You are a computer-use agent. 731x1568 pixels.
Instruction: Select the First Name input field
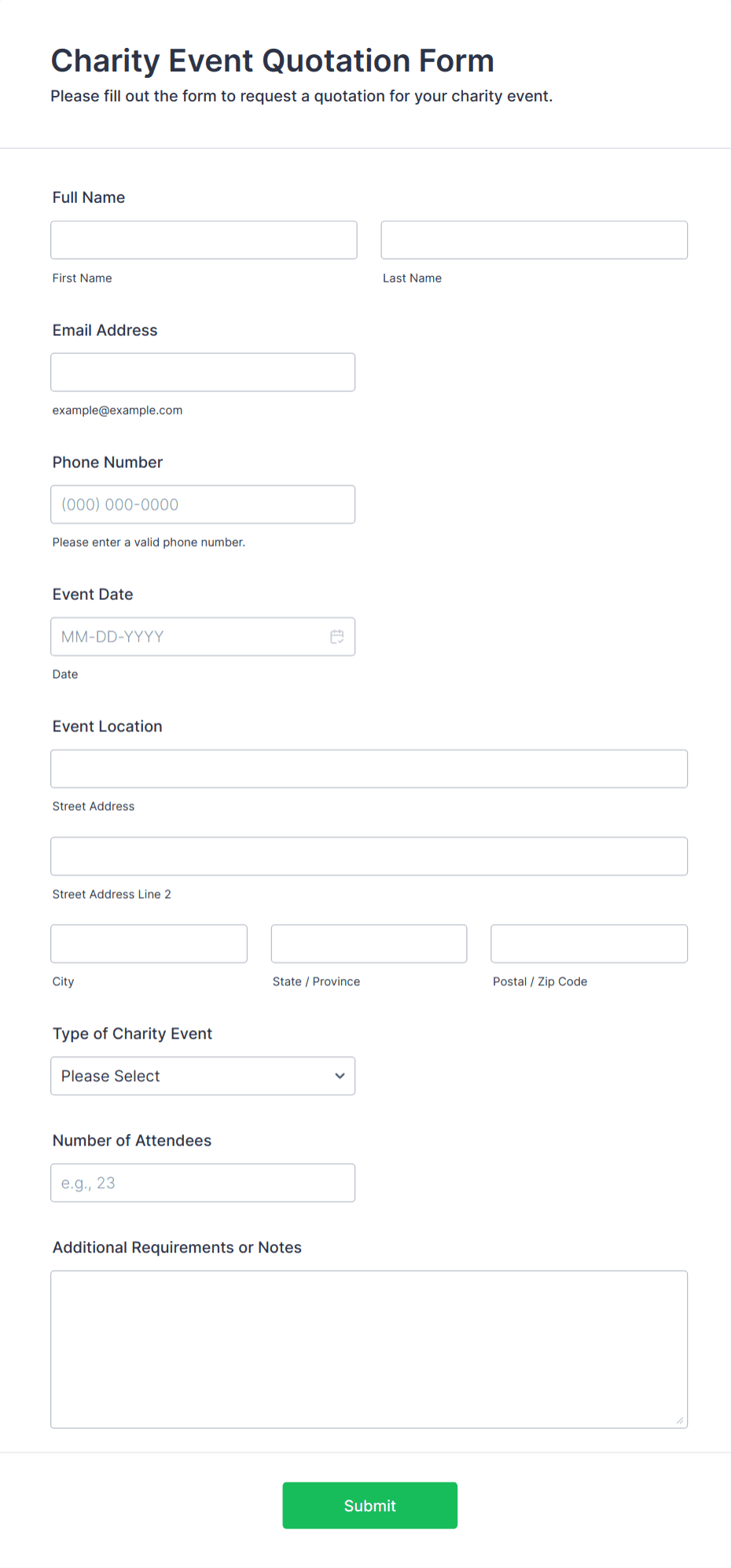[203, 240]
